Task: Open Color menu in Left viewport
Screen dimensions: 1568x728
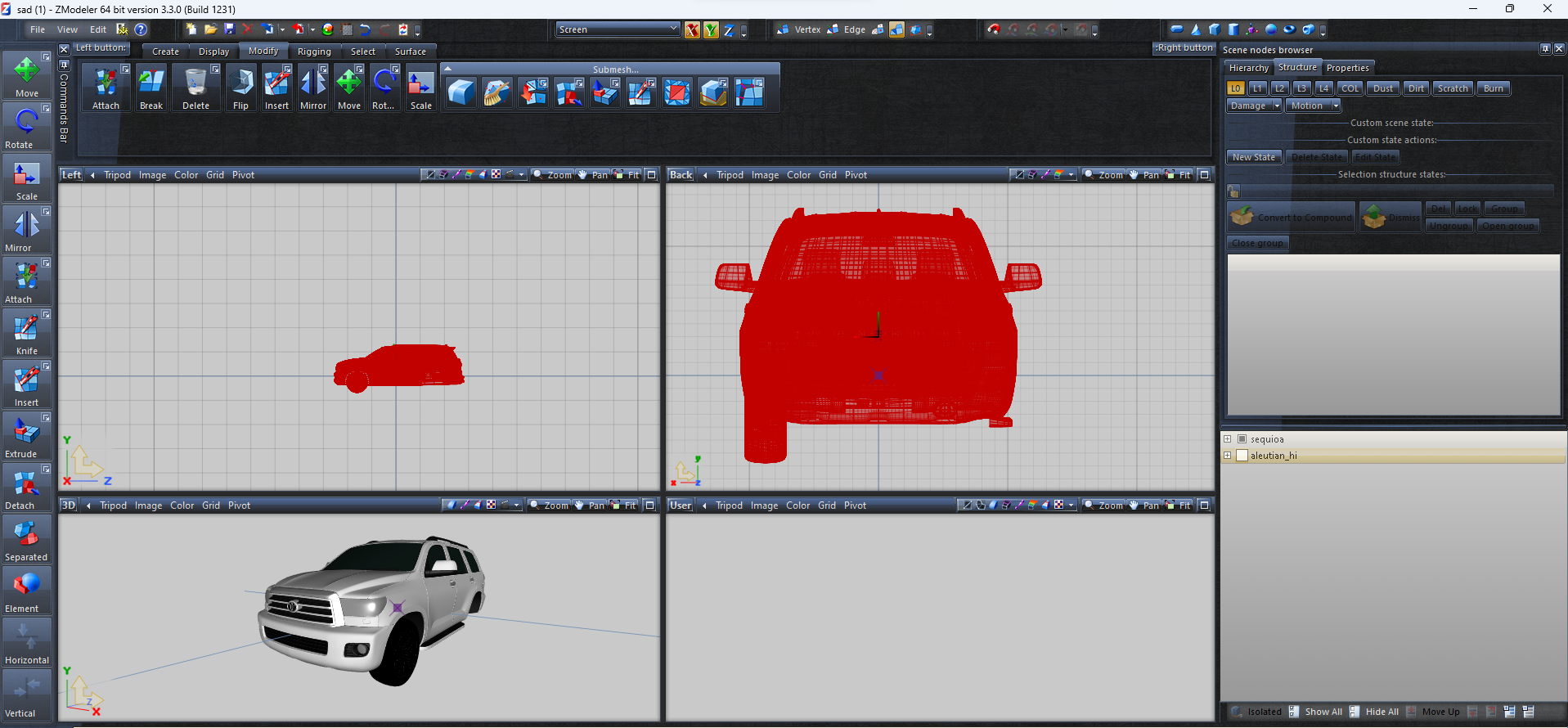Action: tap(186, 175)
